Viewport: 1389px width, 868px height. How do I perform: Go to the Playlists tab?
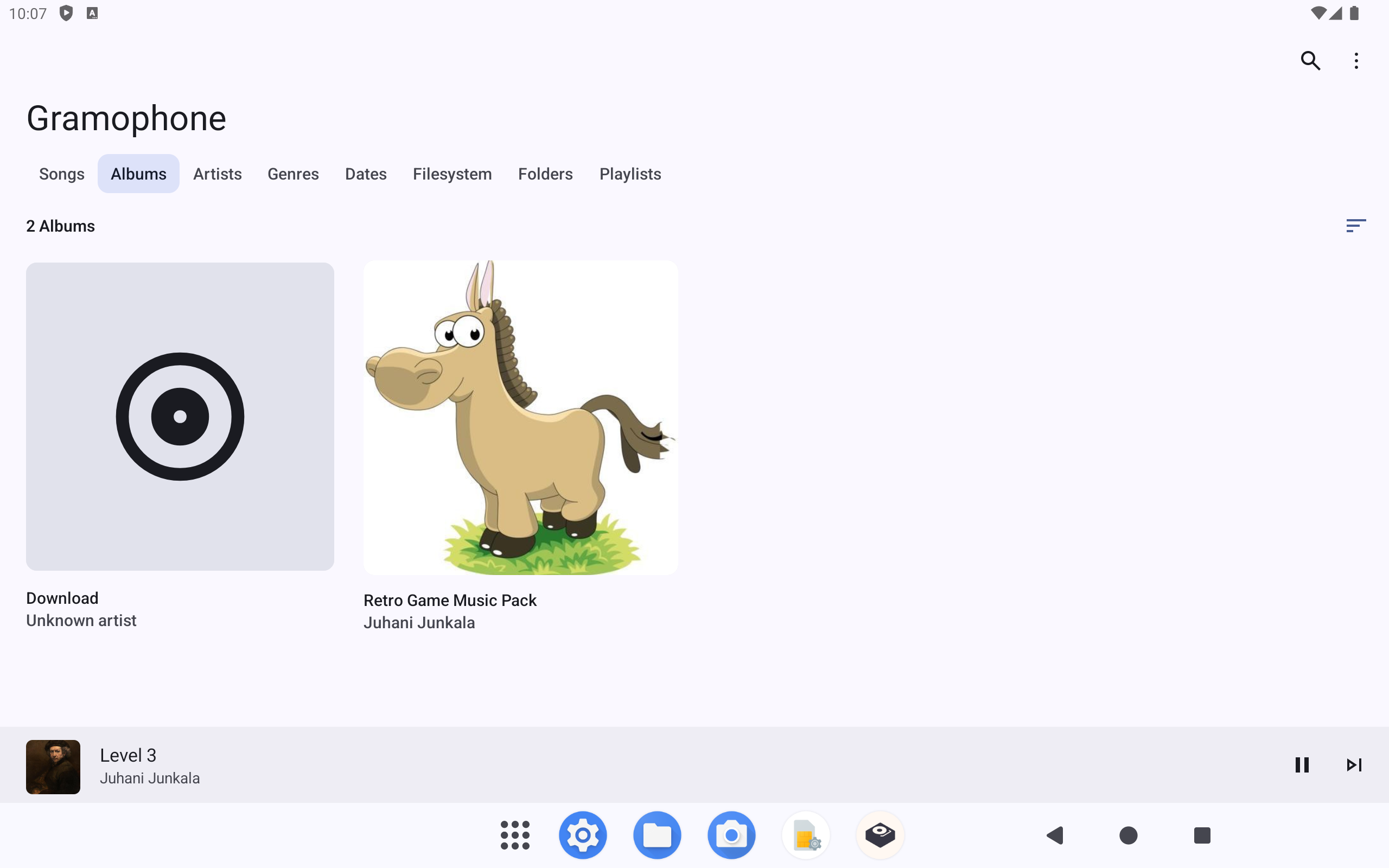click(x=629, y=174)
